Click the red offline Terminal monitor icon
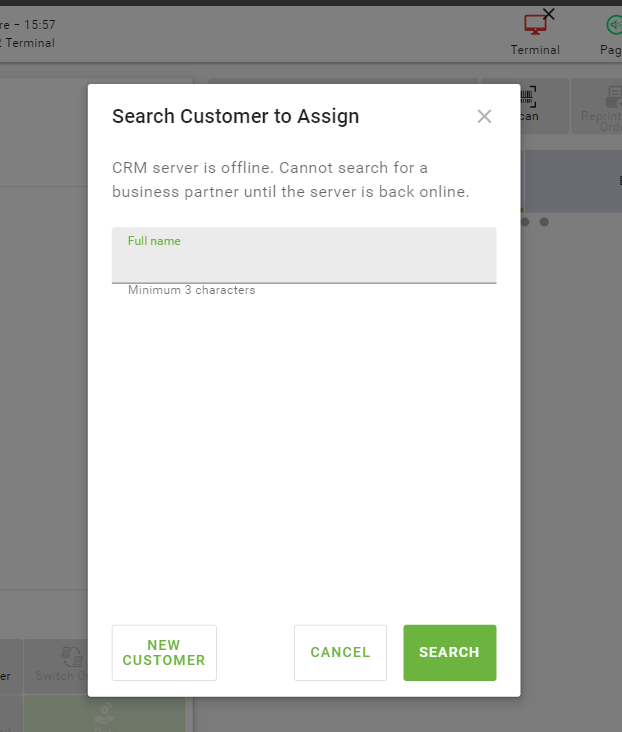The image size is (622, 732). tap(535, 25)
